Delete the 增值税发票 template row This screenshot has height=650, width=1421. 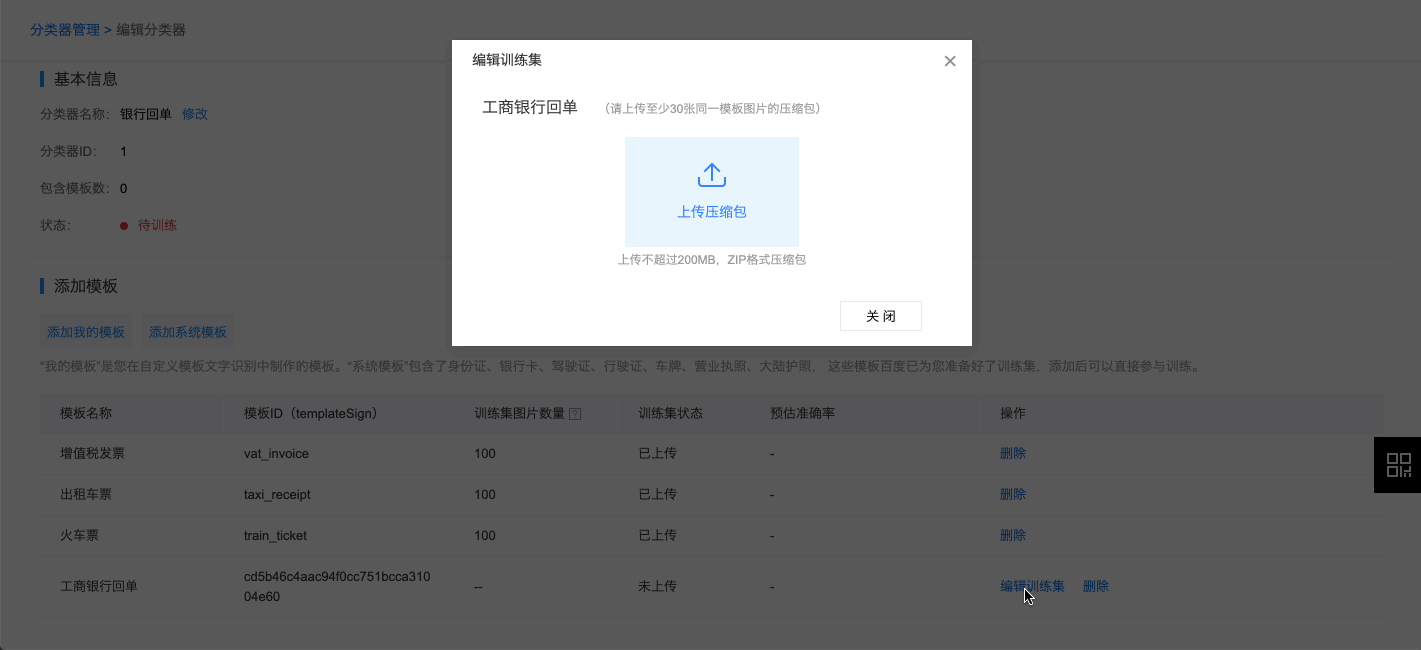(1013, 453)
